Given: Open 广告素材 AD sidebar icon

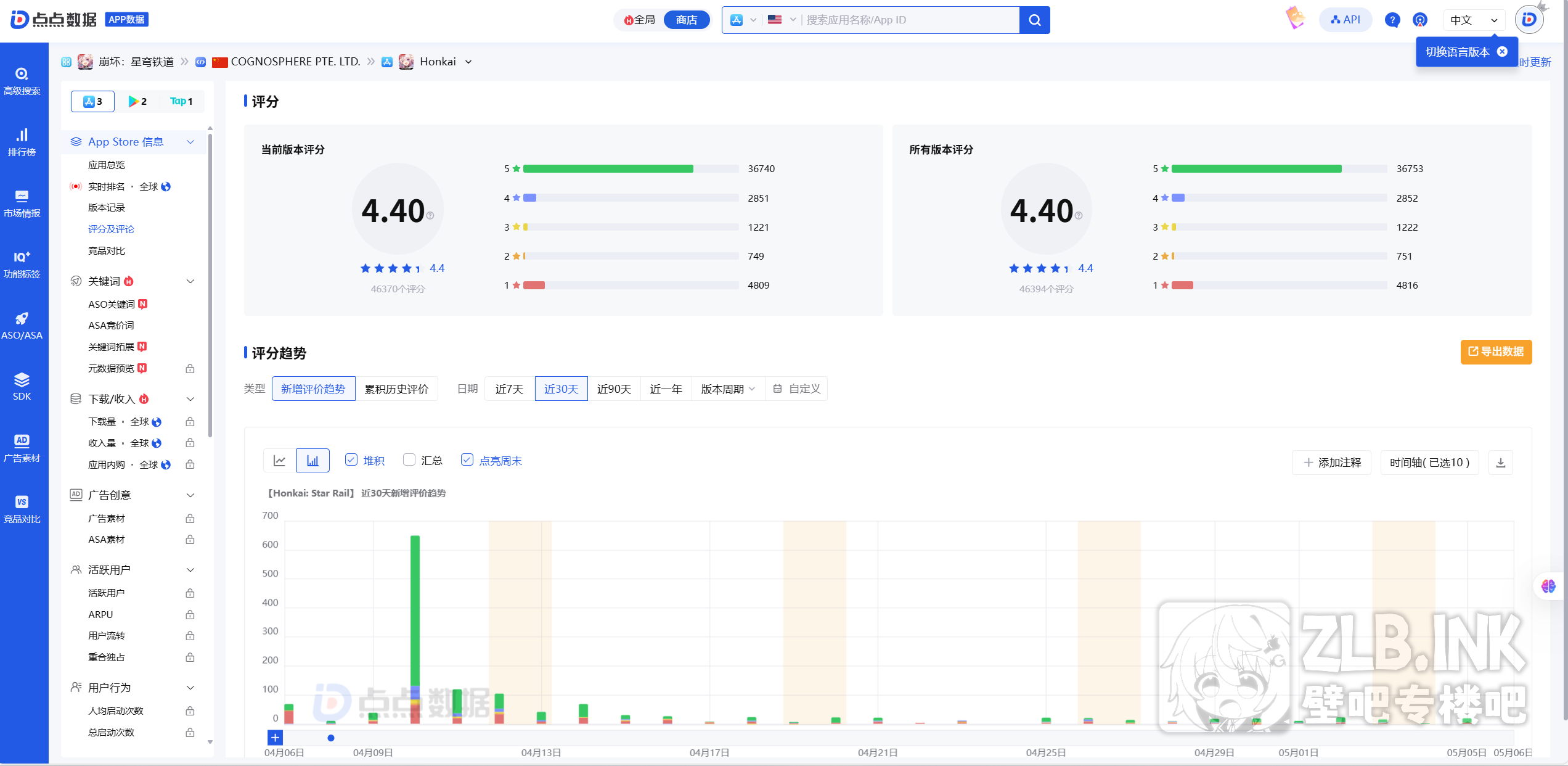Looking at the screenshot, I should coord(22,448).
